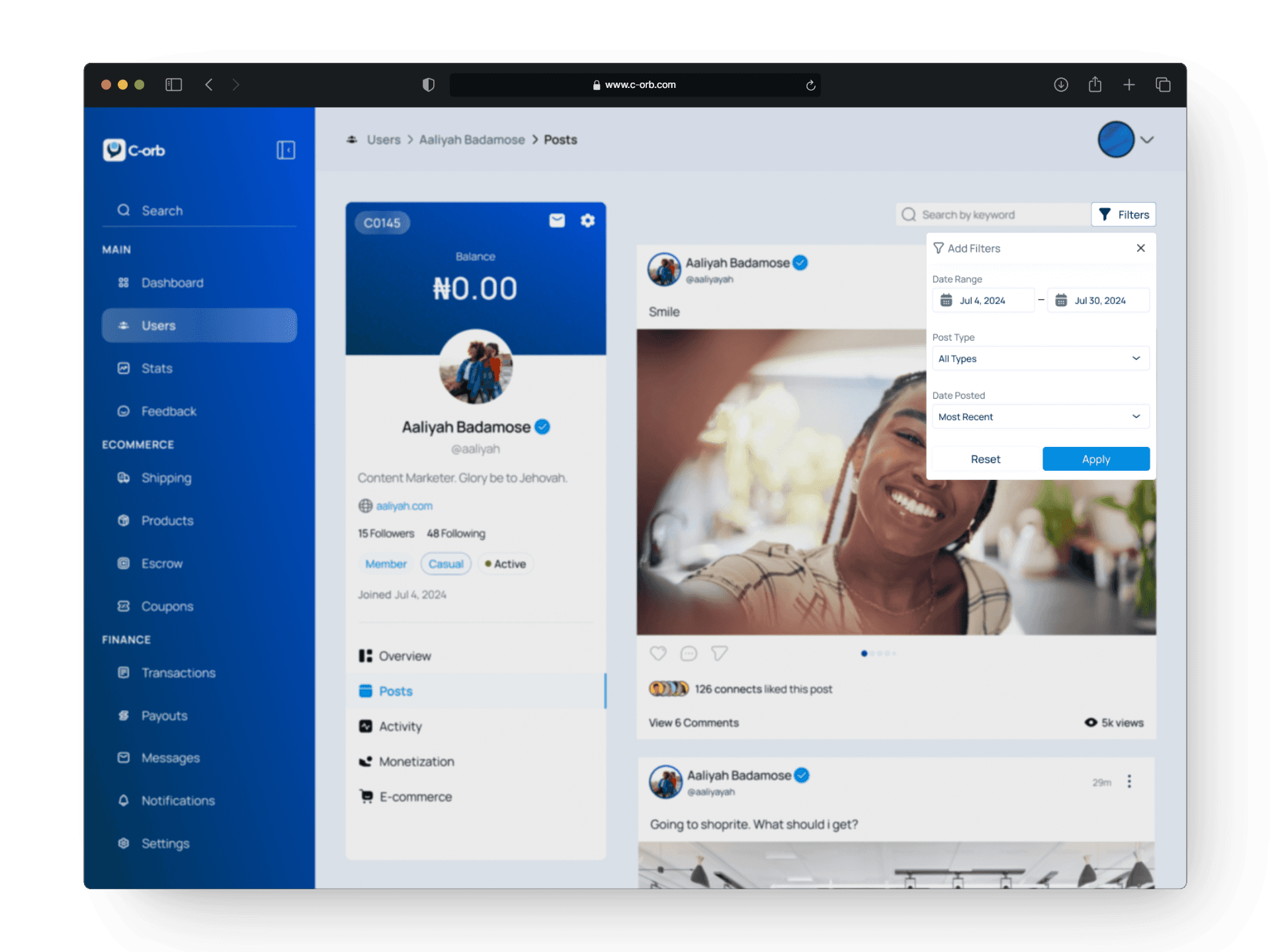Go to Transactions in the sidebar
Screen dimensions: 1270x952
(178, 673)
